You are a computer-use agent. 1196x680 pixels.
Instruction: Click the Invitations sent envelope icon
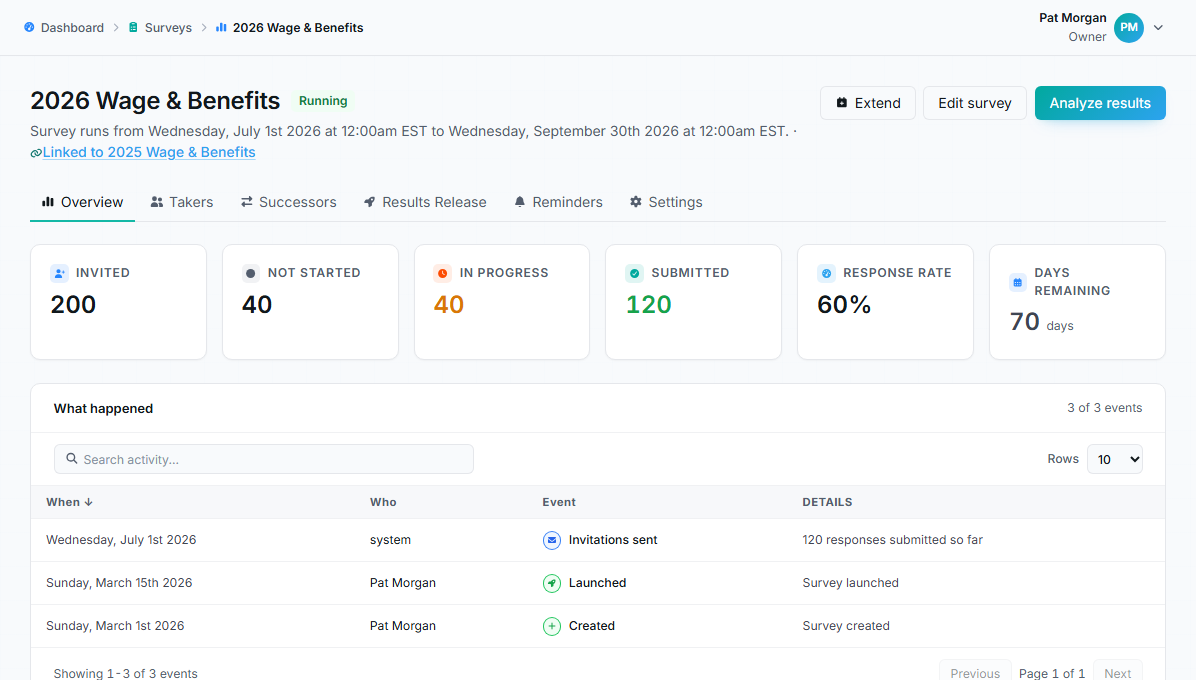551,540
